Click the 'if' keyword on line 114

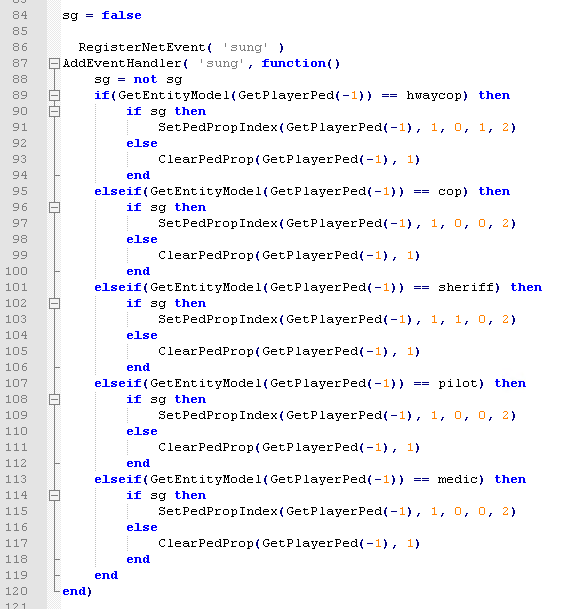tap(134, 495)
